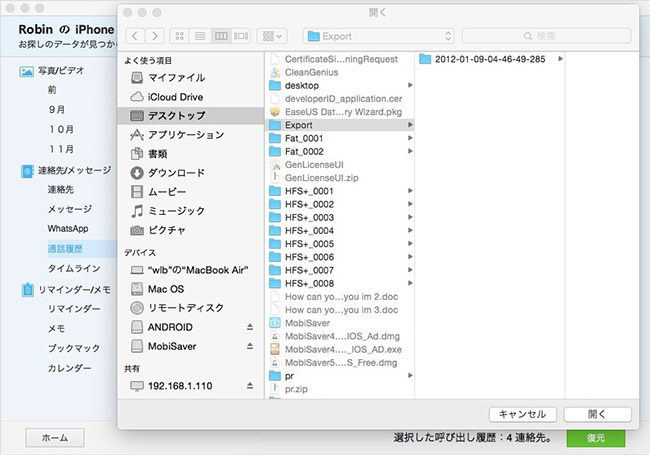650x455 pixels.
Task: Open ダウンロード in the sidebar
Action: [191, 173]
